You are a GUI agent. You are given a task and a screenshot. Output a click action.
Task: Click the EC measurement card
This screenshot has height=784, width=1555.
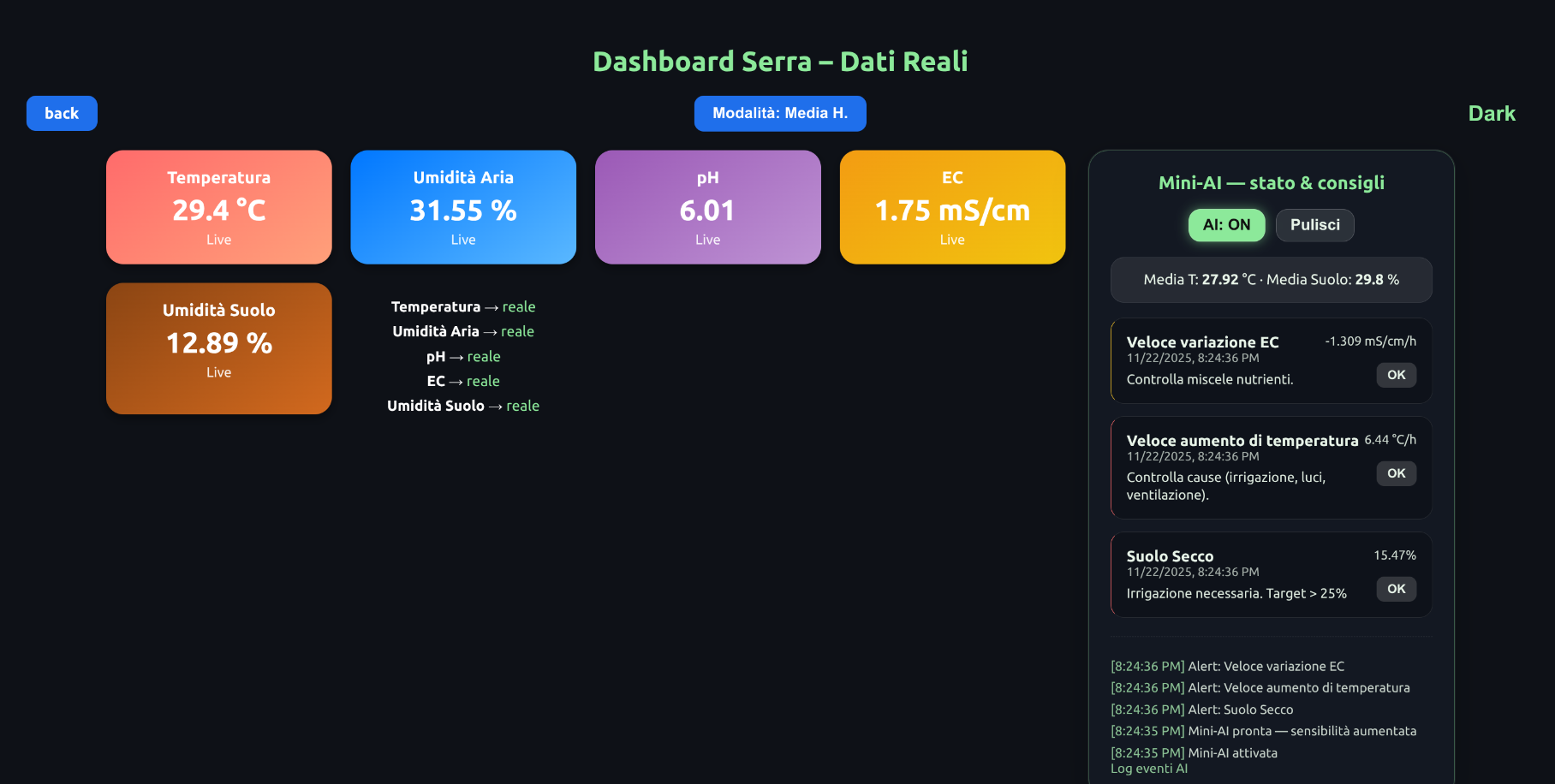(x=952, y=206)
